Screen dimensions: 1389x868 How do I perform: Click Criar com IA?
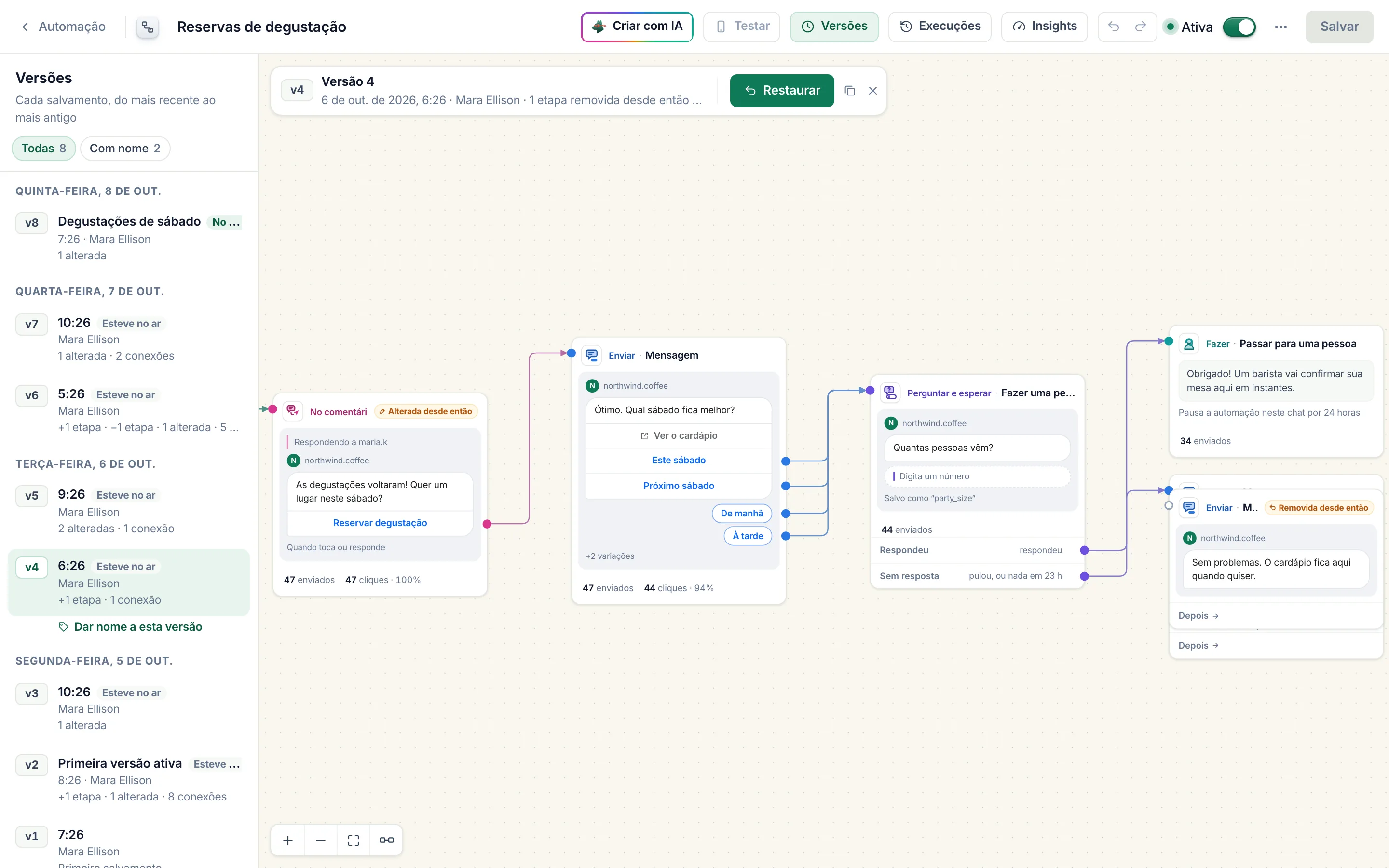637,27
